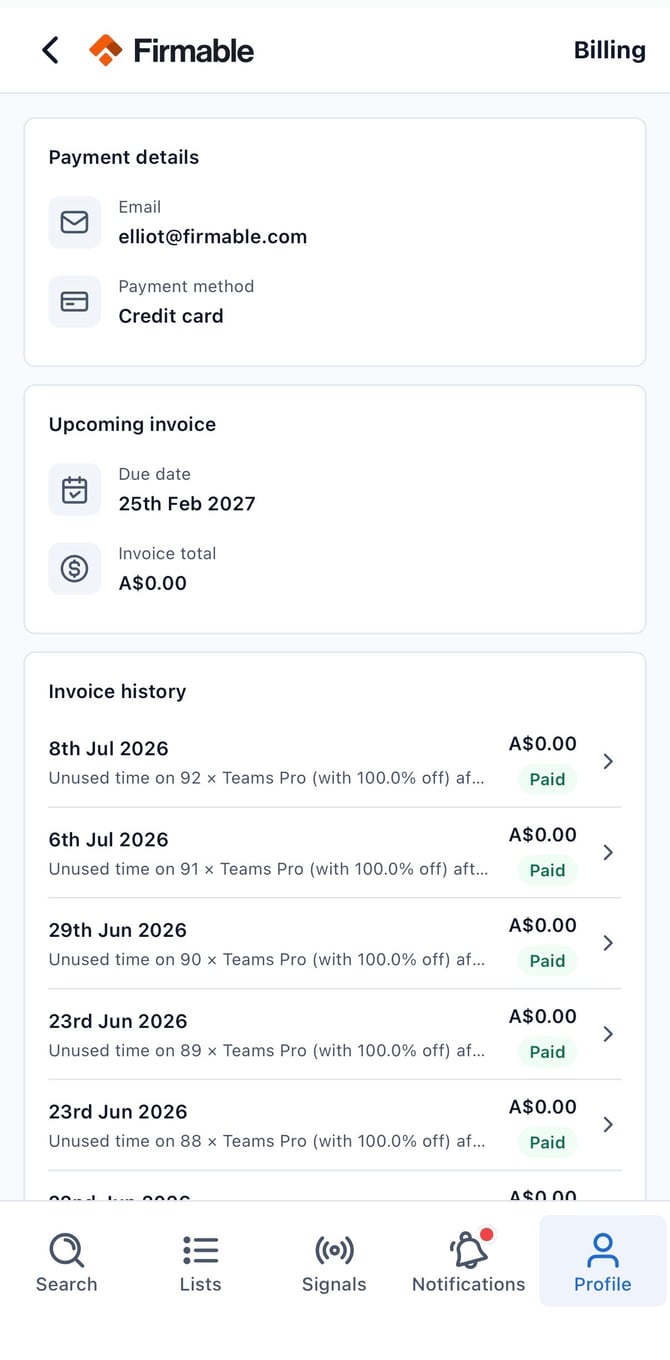Open the 89 × Teams Pro invoice row
670x1360 pixels.
click(335, 1034)
